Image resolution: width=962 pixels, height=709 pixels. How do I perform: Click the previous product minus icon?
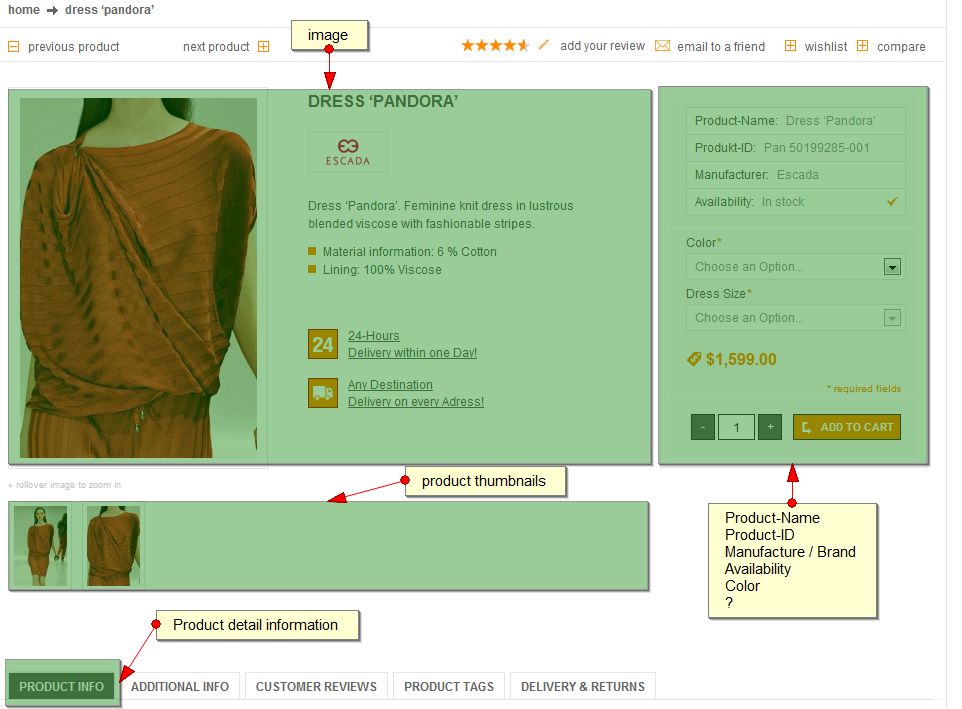(14, 46)
